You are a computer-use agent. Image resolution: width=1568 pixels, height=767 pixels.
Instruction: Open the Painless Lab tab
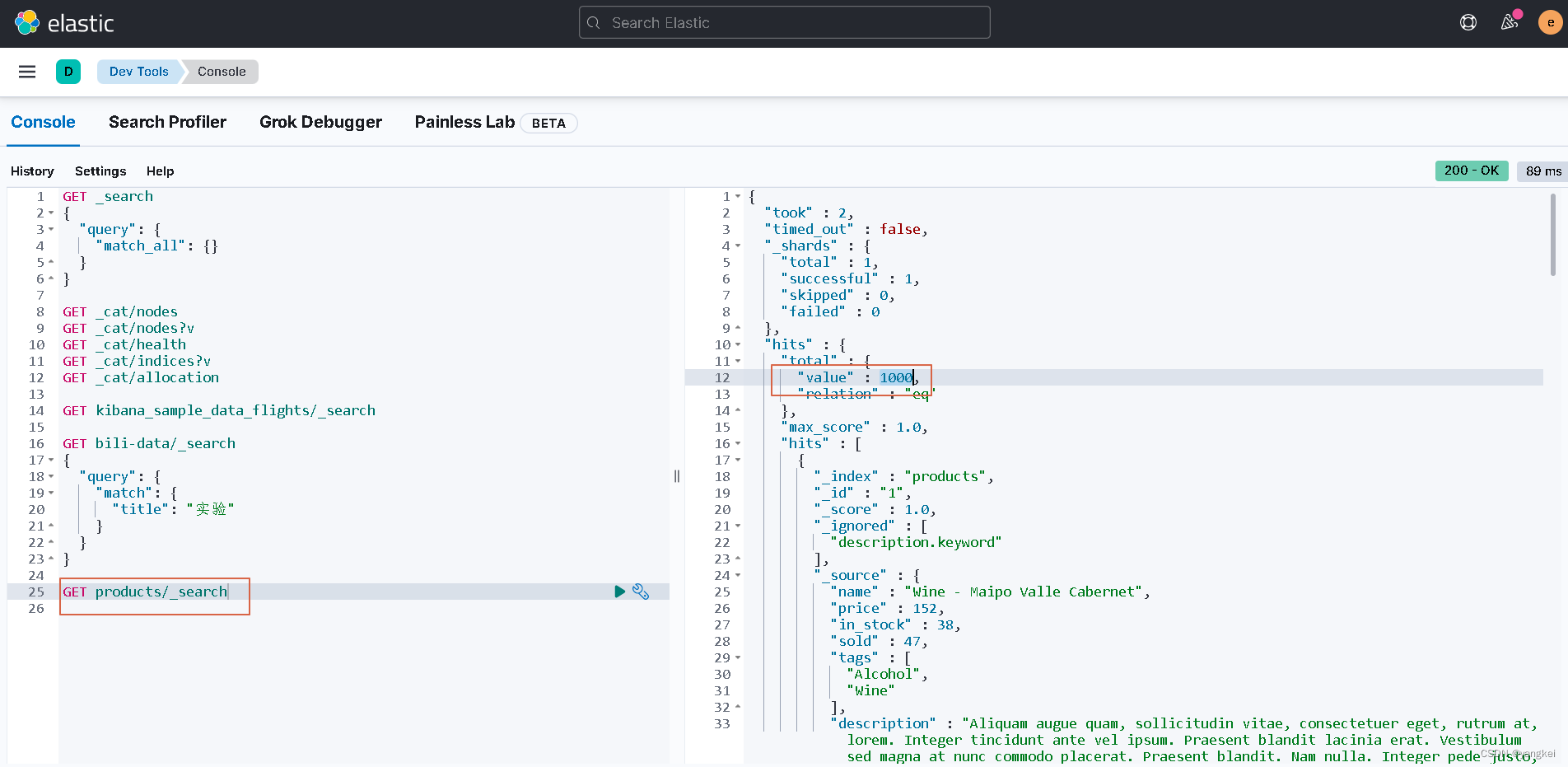coord(464,122)
